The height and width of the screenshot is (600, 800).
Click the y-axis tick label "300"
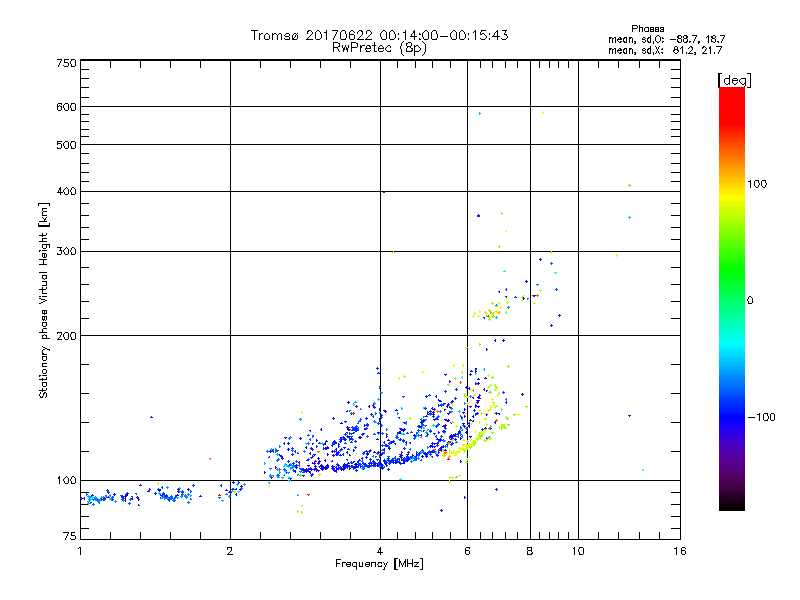(66, 251)
